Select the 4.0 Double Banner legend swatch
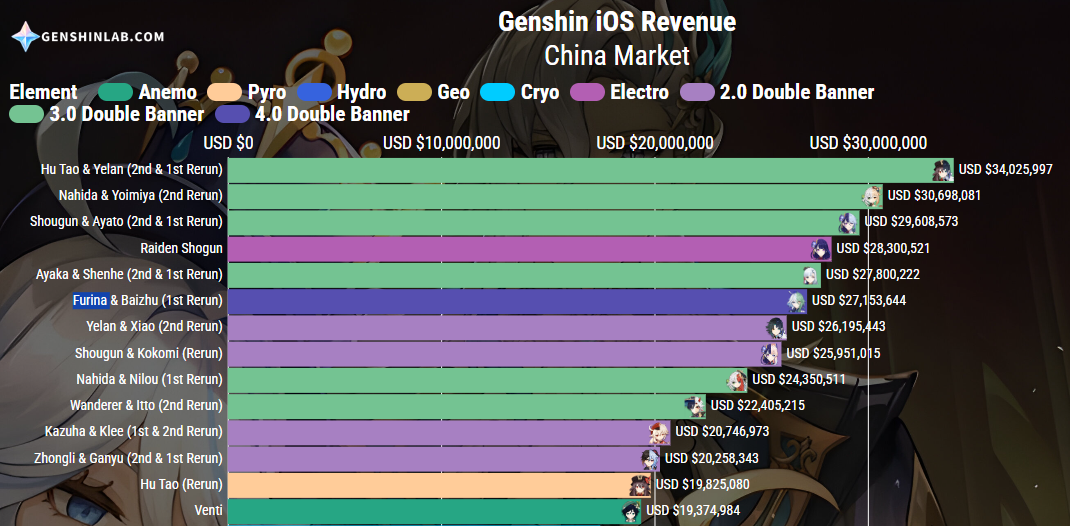 point(233,114)
